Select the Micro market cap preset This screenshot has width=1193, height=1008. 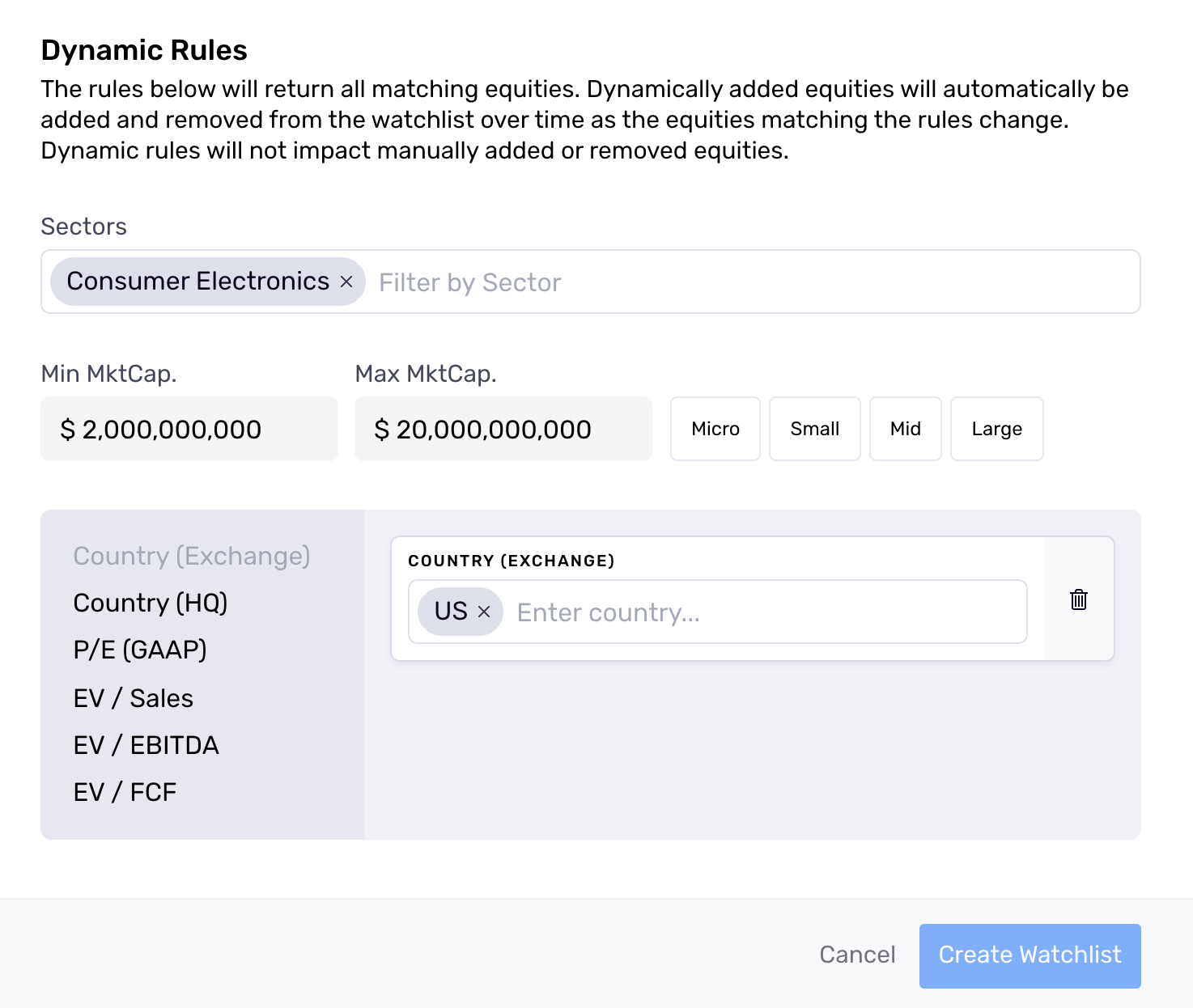pos(715,429)
